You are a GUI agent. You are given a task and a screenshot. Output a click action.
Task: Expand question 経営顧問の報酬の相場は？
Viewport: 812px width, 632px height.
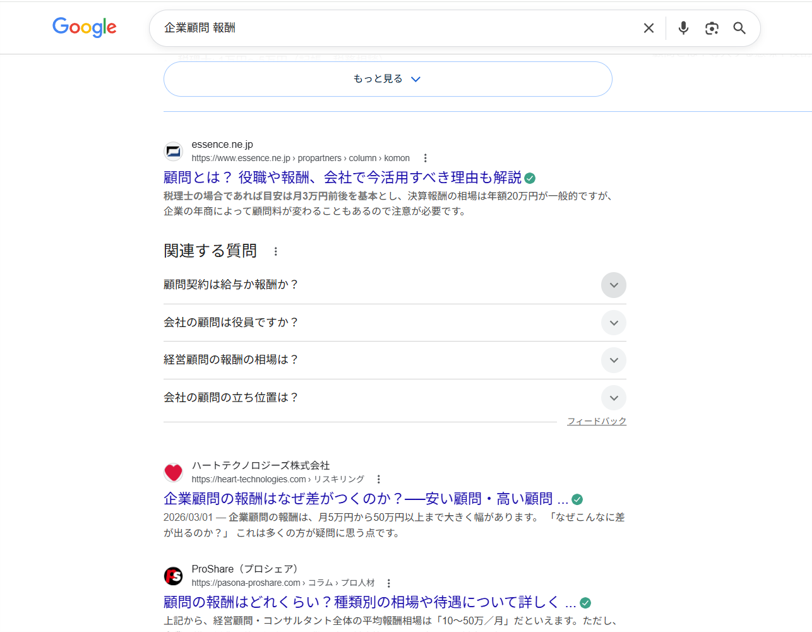613,360
